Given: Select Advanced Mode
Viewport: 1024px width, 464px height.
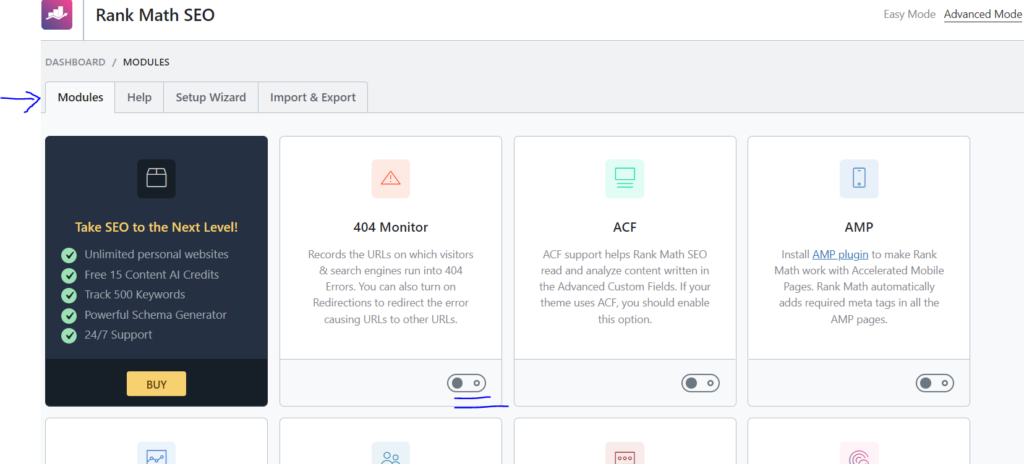Looking at the screenshot, I should (x=983, y=14).
